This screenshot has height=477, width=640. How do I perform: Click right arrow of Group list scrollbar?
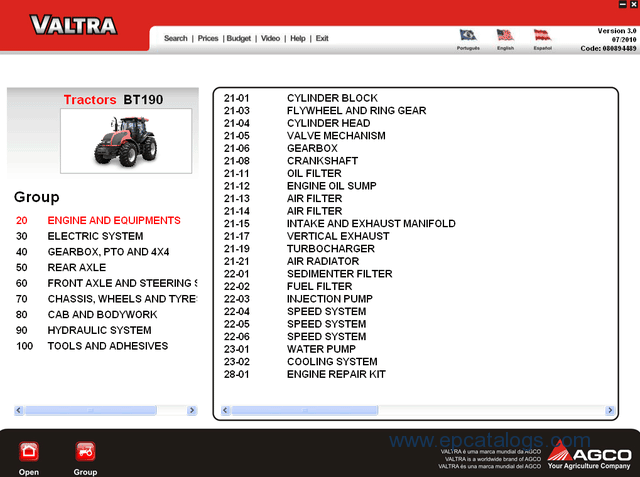pos(192,410)
